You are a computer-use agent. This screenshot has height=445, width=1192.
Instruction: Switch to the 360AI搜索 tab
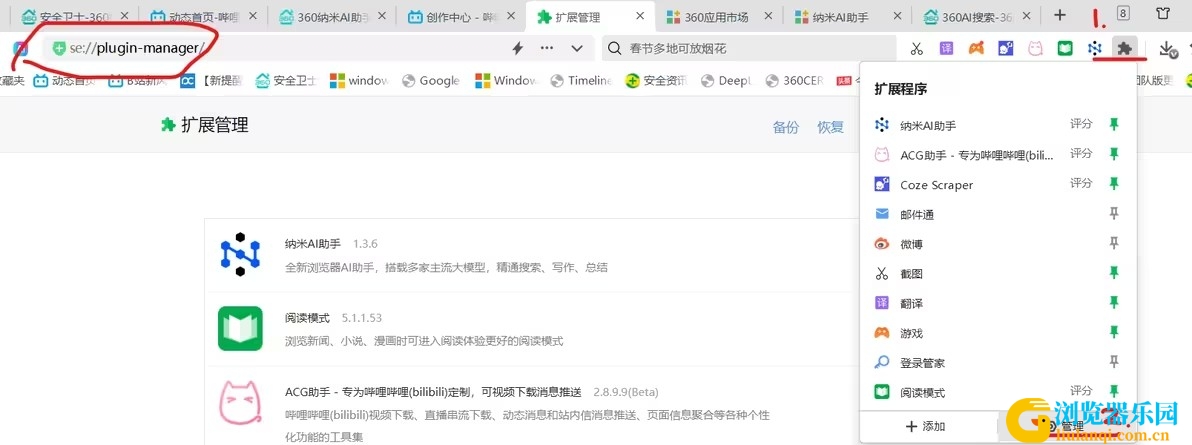click(x=976, y=16)
